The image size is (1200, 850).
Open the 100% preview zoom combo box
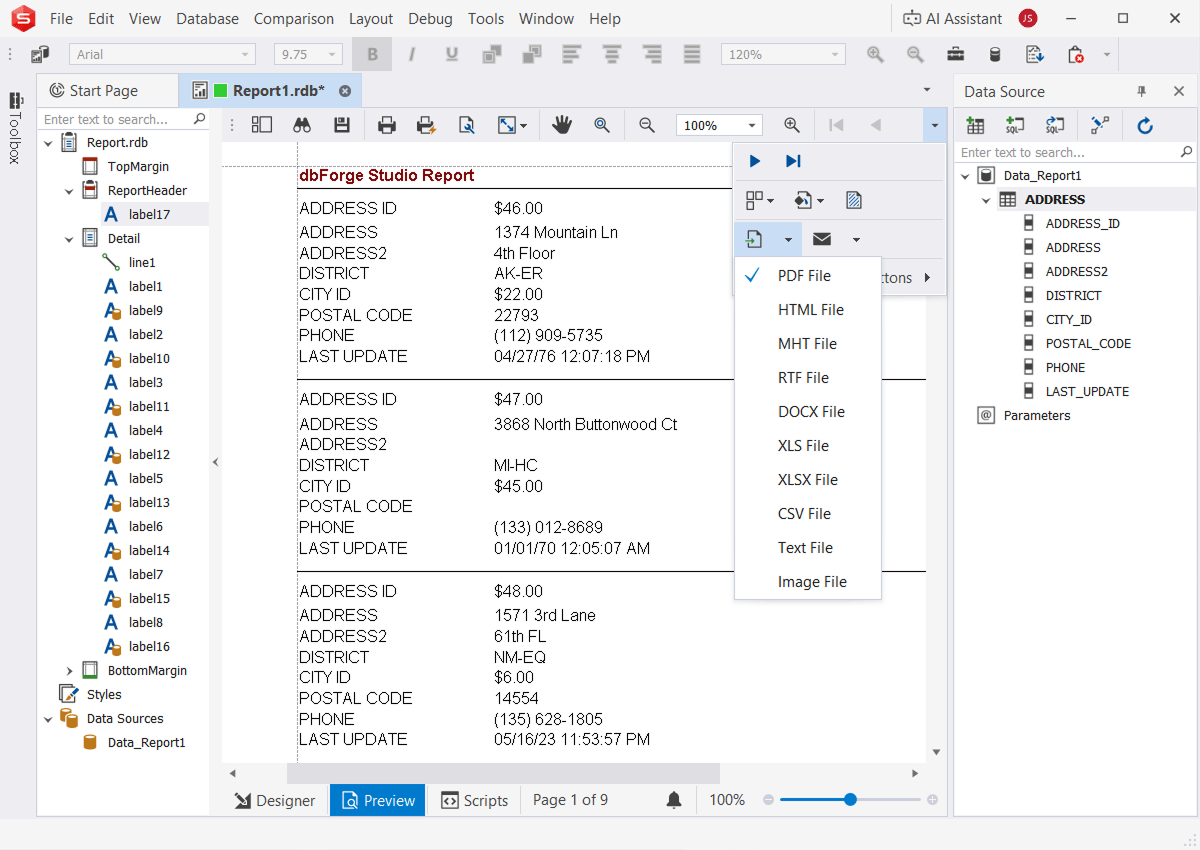pyautogui.click(x=719, y=125)
